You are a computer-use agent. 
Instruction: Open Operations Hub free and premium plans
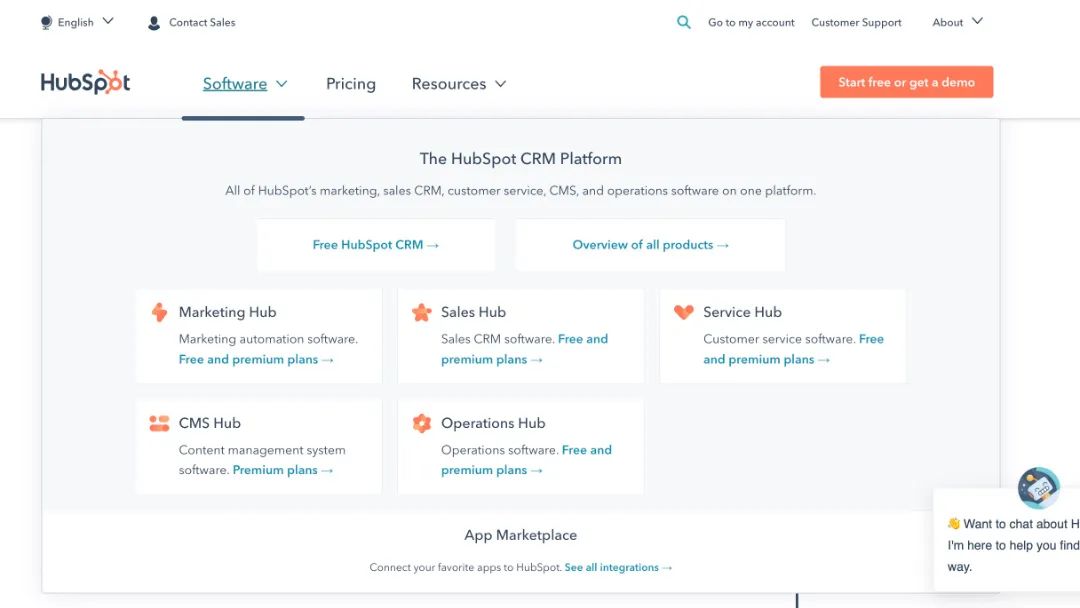pos(526,460)
